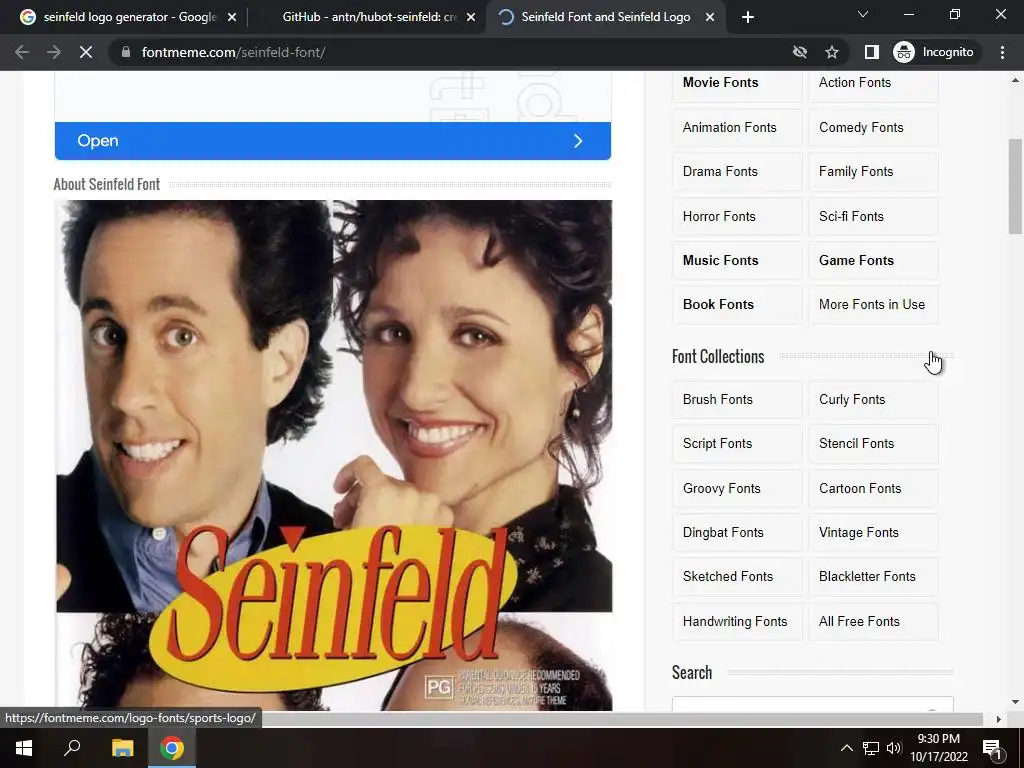Open Action Fonts category
Image resolution: width=1024 pixels, height=768 pixels.
tap(873, 83)
